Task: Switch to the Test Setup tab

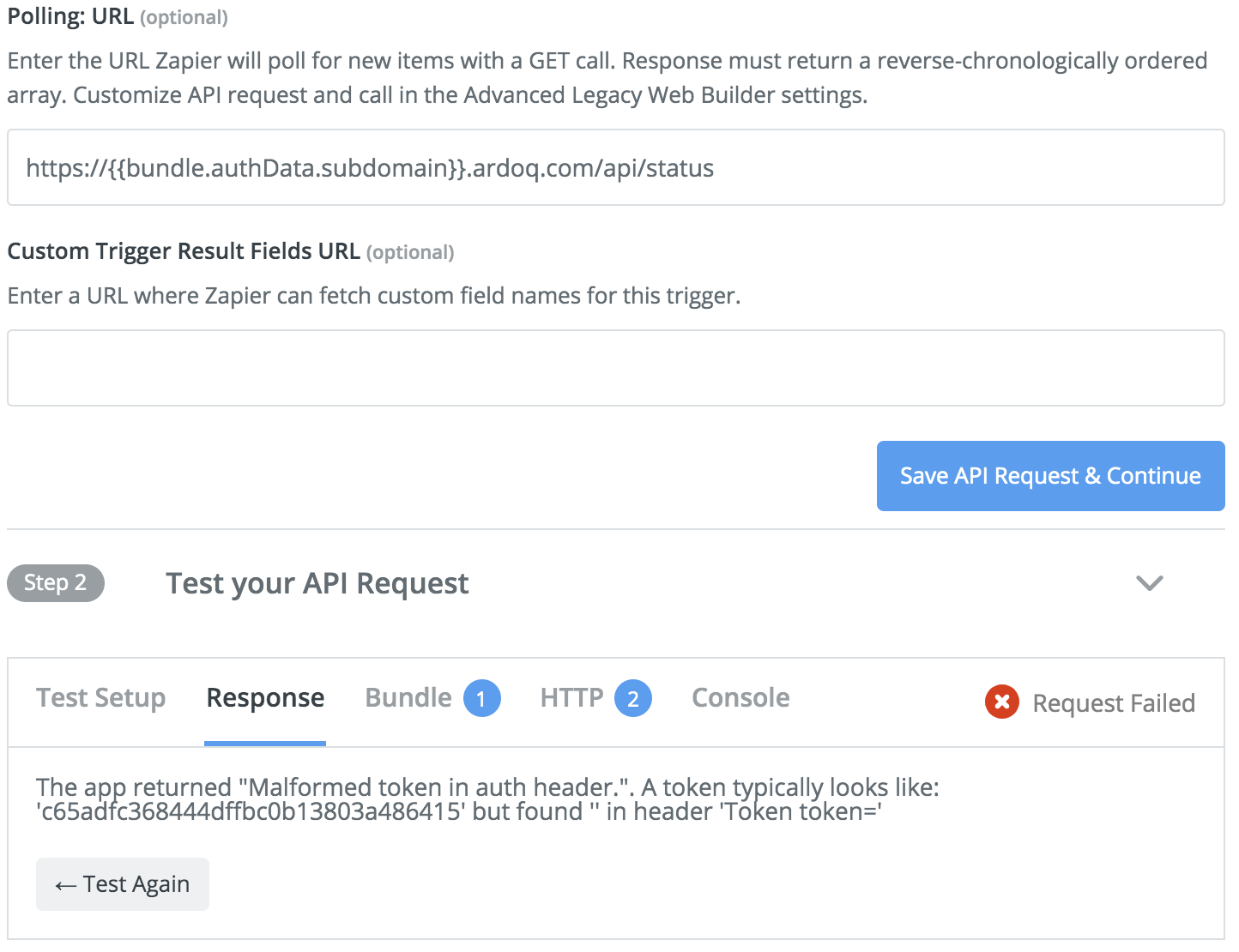Action: tap(101, 698)
